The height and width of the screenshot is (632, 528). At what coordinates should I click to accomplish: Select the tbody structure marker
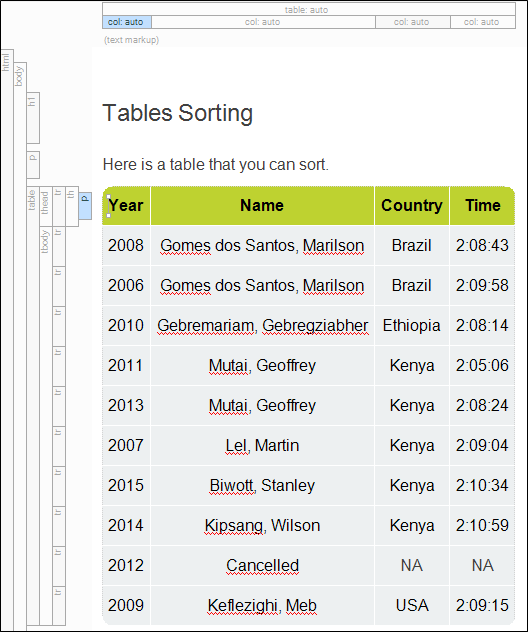(46, 426)
